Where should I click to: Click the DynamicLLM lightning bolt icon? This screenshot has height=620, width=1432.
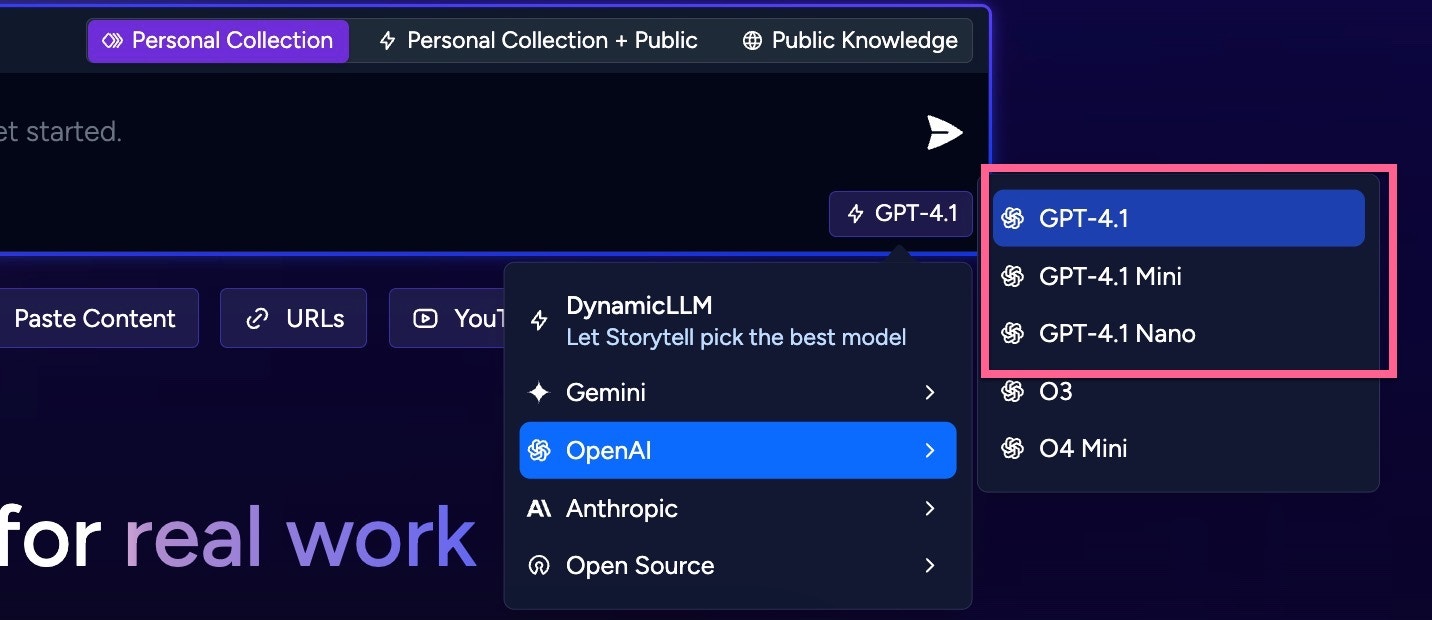click(x=539, y=320)
